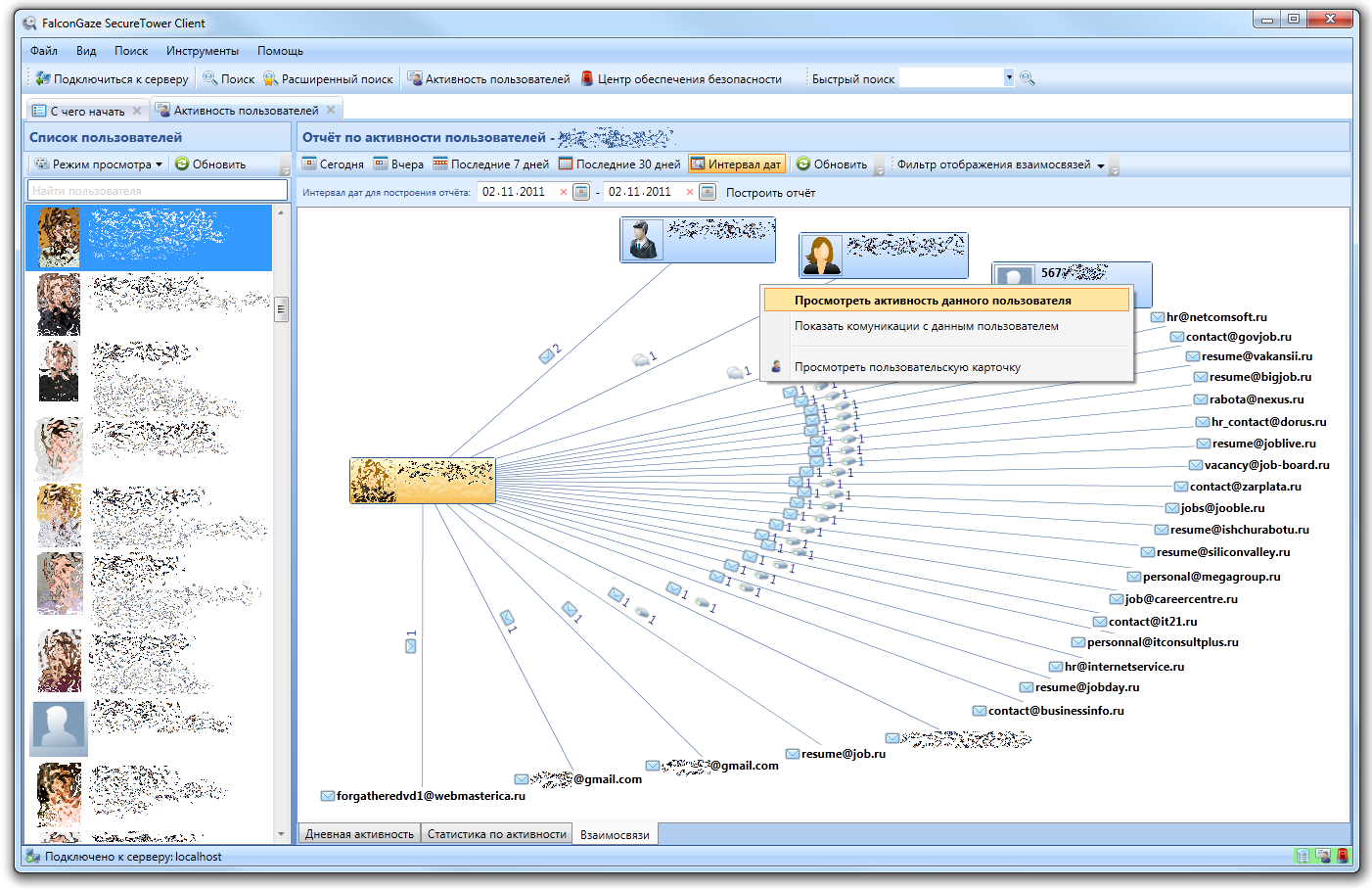The image size is (1372, 889).
Task: Open the 'Файл' menu
Action: (44, 51)
